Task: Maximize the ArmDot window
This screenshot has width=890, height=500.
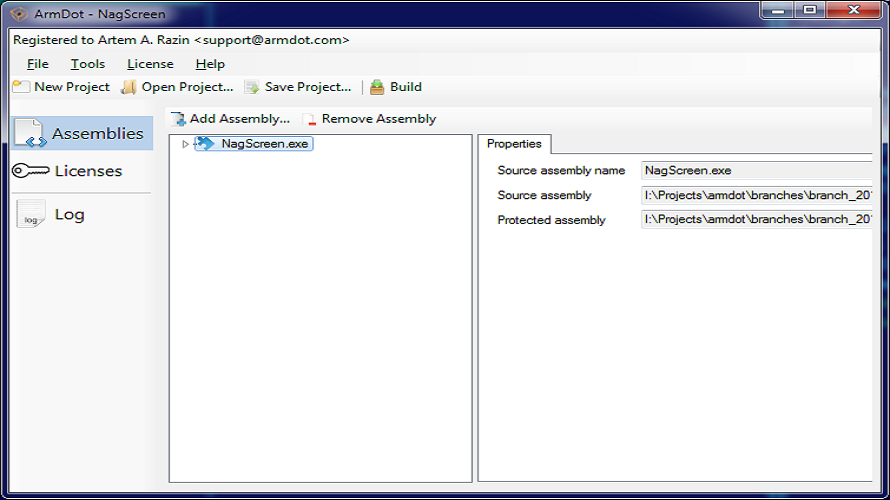Action: [810, 10]
